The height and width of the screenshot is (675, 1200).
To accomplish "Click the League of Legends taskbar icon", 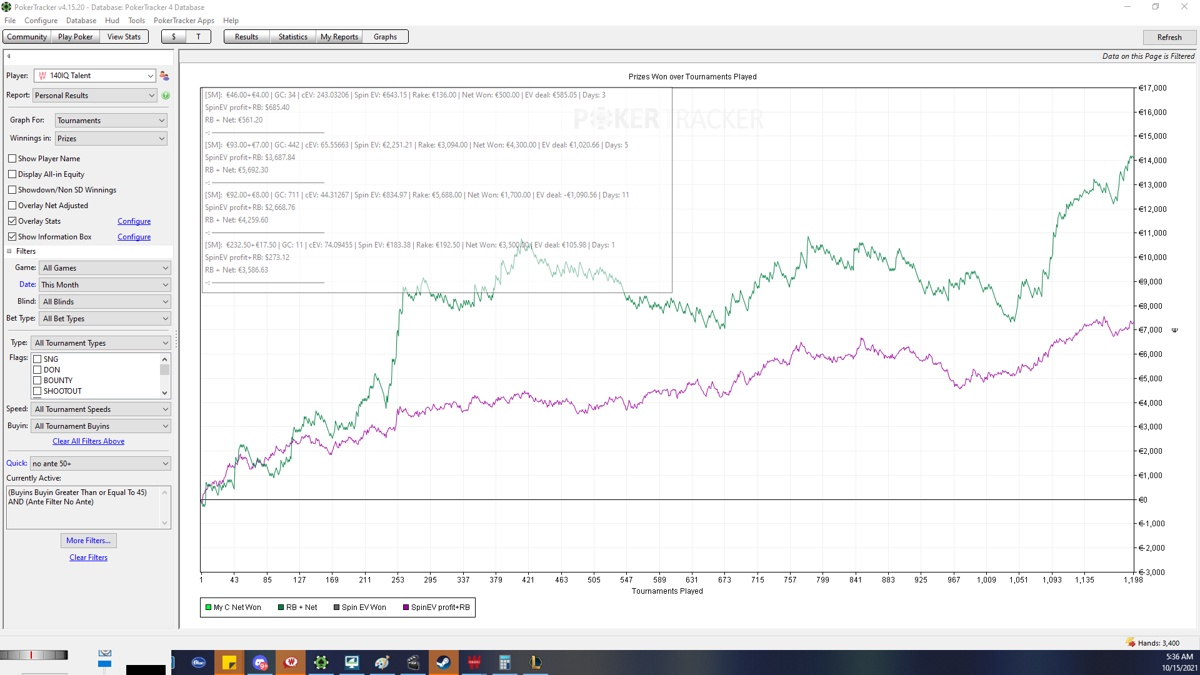I will click(x=536, y=662).
